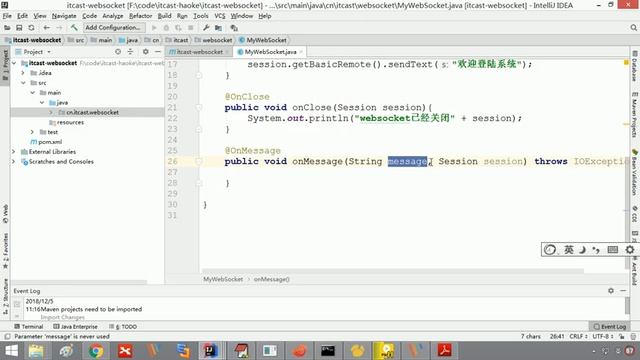Collapse the java folder in tree
Image resolution: width=640 pixels, height=360 pixels.
pyautogui.click(x=42, y=102)
